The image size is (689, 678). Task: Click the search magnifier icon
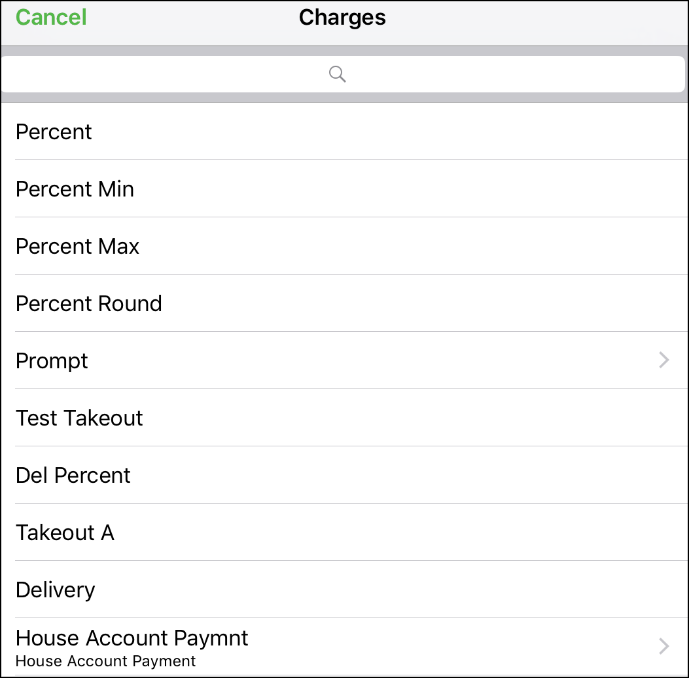tap(337, 74)
